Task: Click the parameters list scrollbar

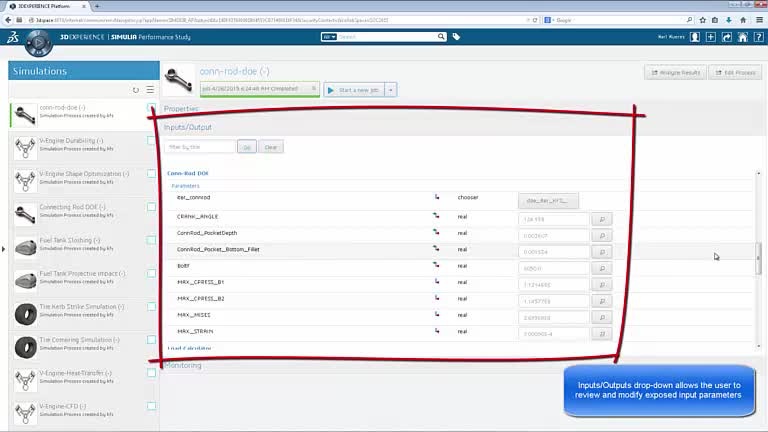Action: tap(758, 258)
